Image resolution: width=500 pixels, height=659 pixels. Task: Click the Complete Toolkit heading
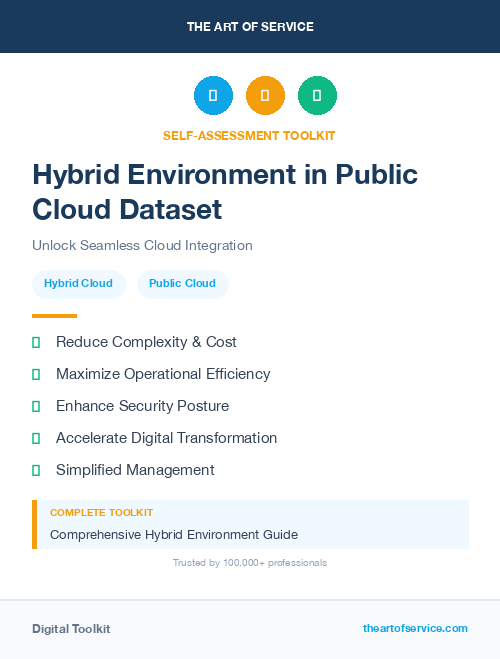point(101,513)
